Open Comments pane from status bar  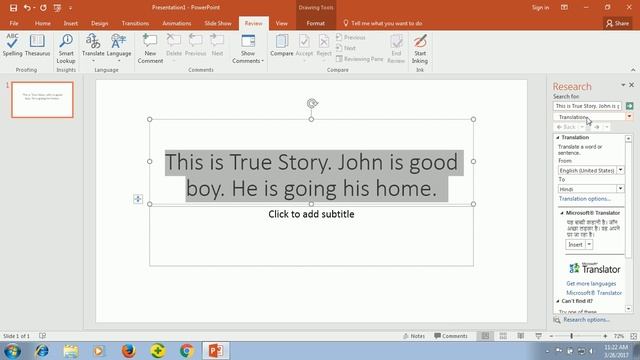451,336
